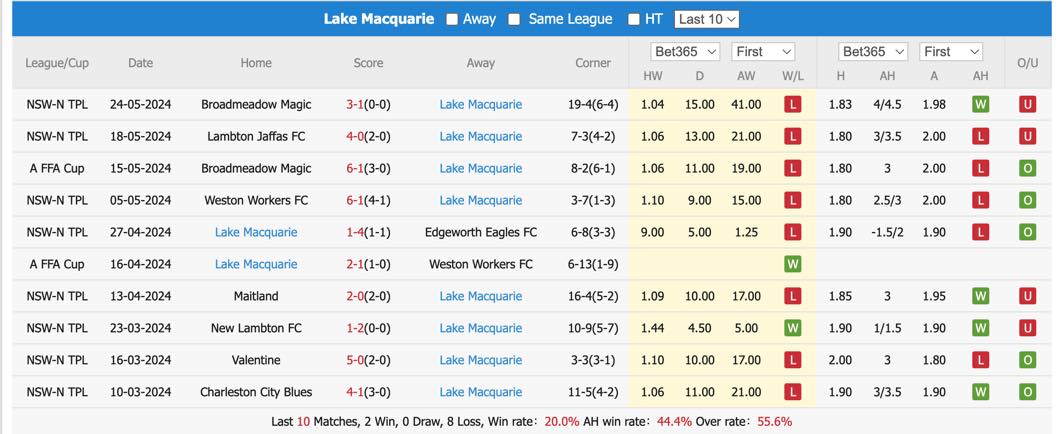Click the 6-1 score for Weston Workers match

tap(355, 200)
